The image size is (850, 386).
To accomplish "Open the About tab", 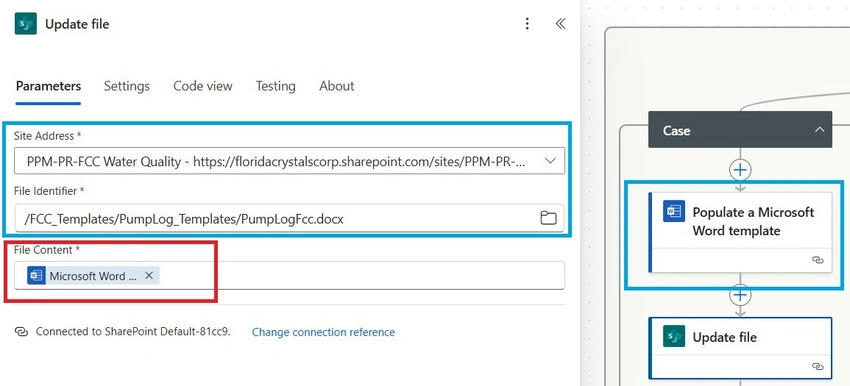I will pyautogui.click(x=337, y=86).
